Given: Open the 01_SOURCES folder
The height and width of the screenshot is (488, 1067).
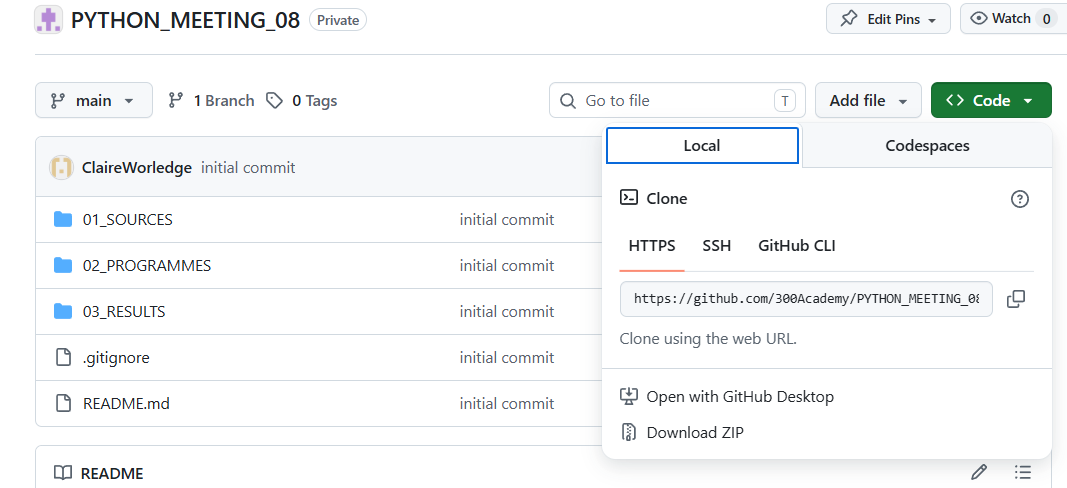Looking at the screenshot, I should [x=127, y=219].
